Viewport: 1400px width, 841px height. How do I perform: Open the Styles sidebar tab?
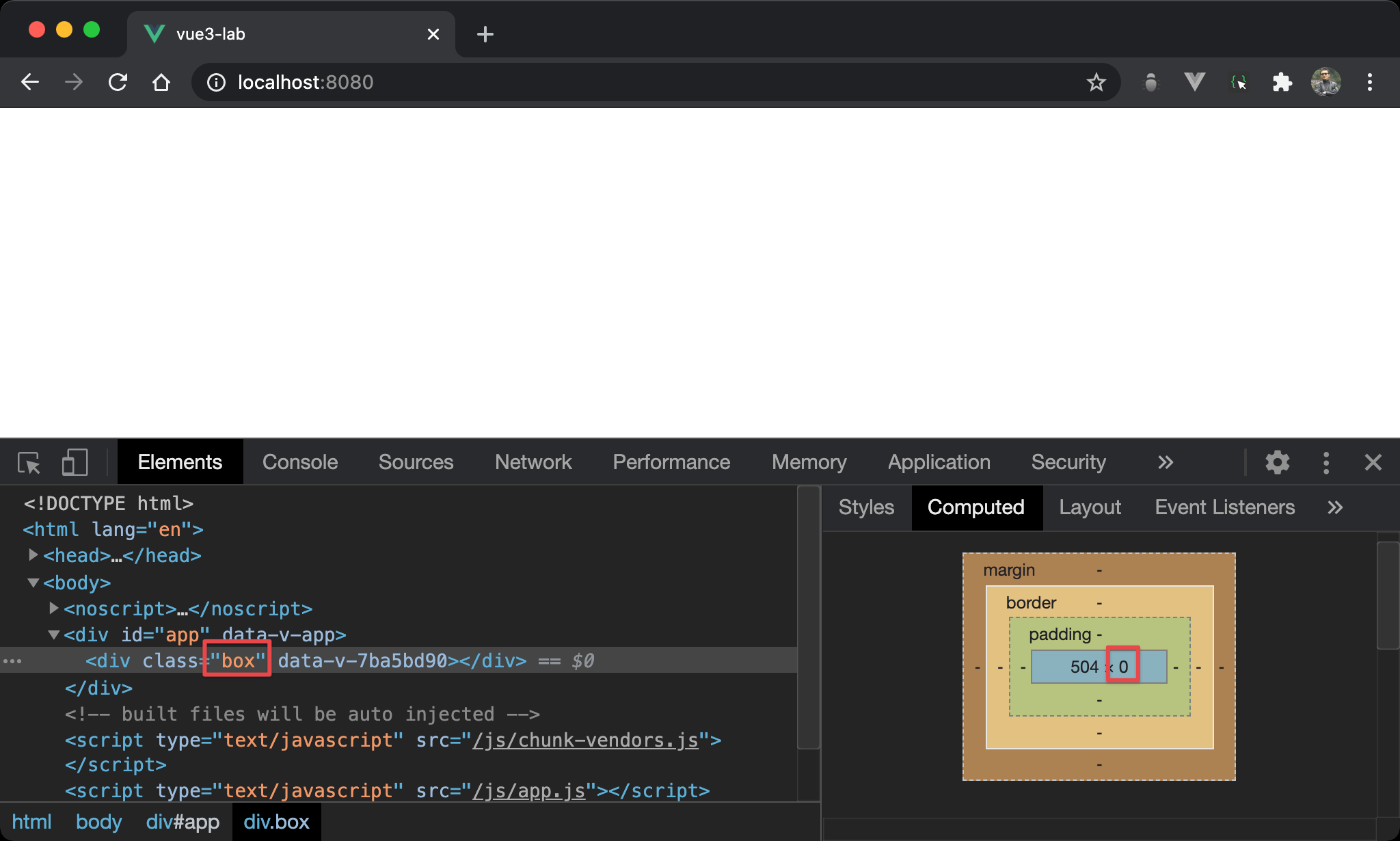click(866, 507)
